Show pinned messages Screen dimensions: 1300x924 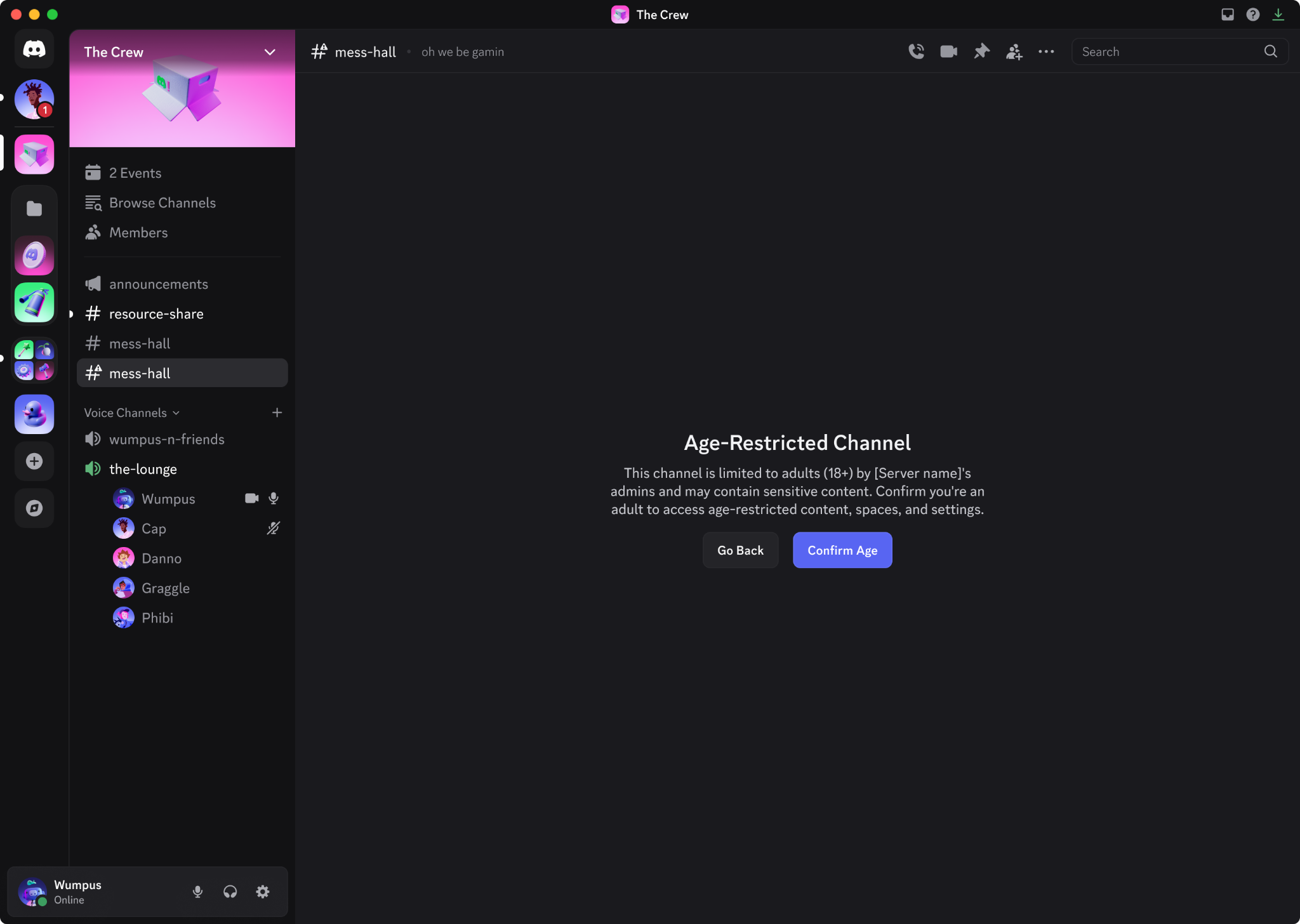(x=982, y=51)
